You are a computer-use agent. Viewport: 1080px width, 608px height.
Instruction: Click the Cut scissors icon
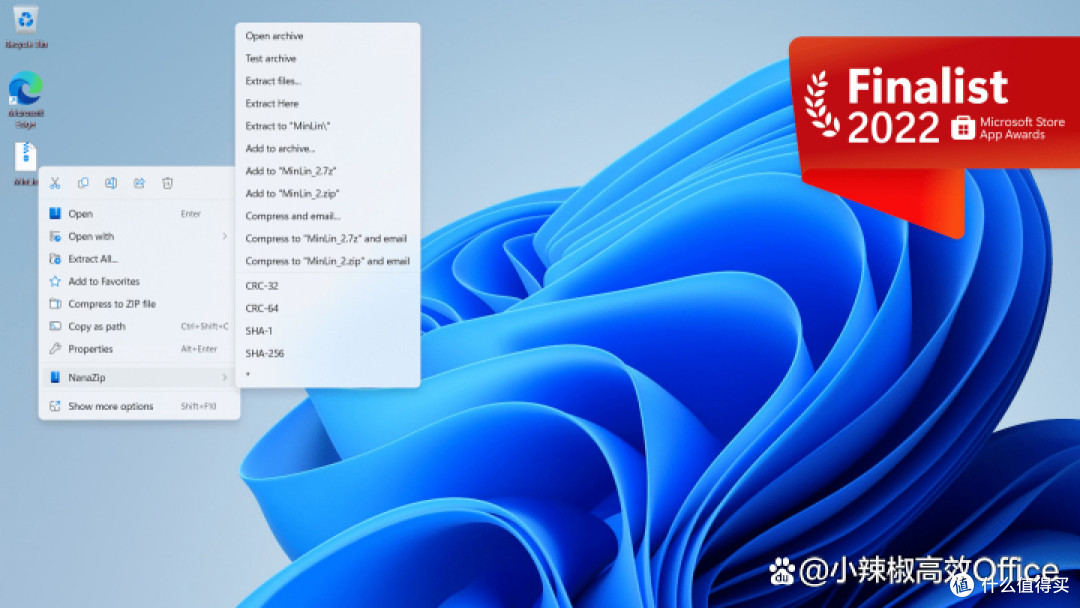(55, 183)
